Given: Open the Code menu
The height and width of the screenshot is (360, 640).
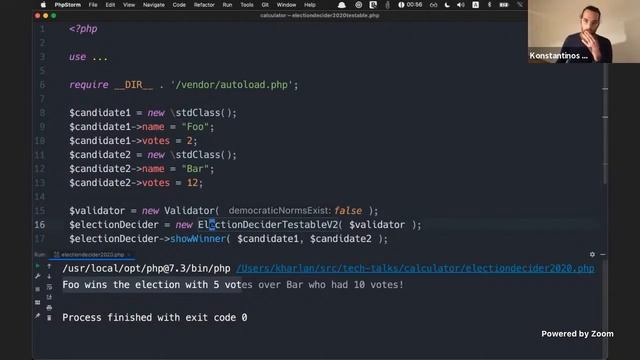Looking at the screenshot, I should [179, 5].
